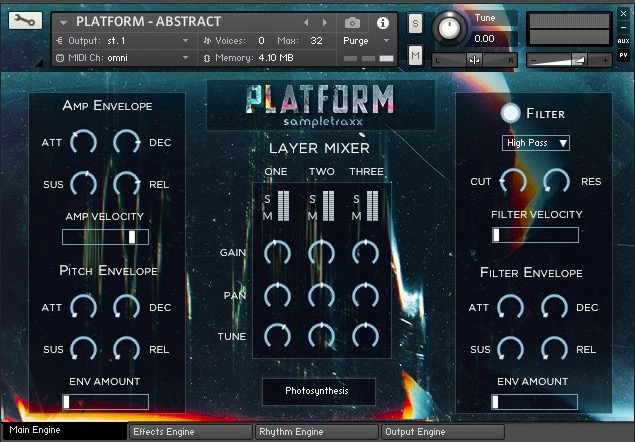Click the PAN knob for layer TWO
Screen dimensions: 635x442
coord(322,296)
